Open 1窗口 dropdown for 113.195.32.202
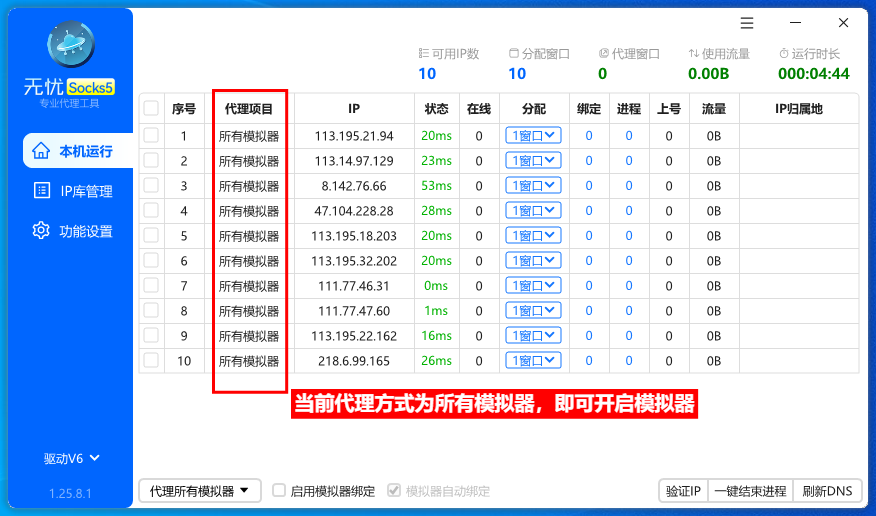This screenshot has width=876, height=516. pos(533,261)
